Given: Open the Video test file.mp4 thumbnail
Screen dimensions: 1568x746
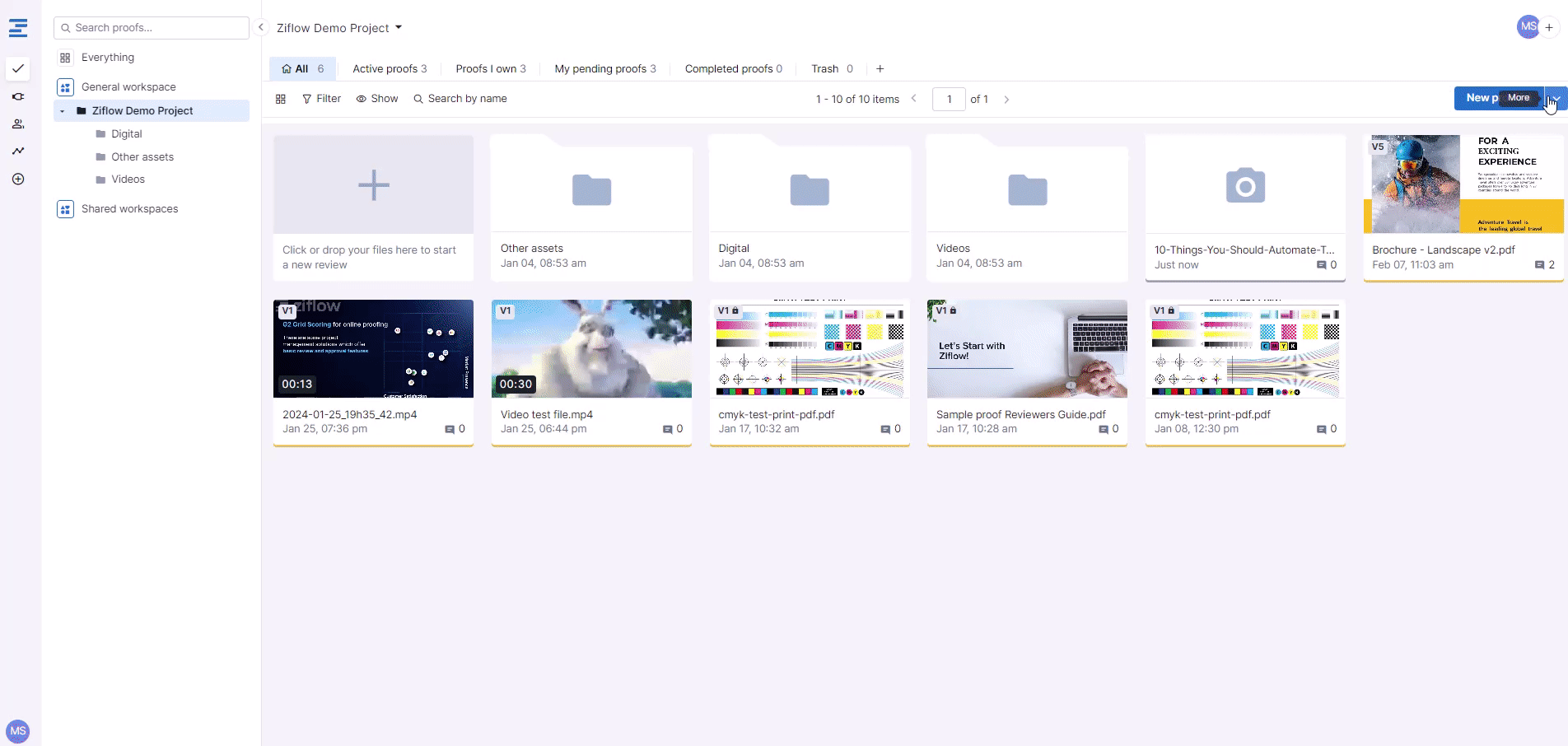Looking at the screenshot, I should pos(591,349).
